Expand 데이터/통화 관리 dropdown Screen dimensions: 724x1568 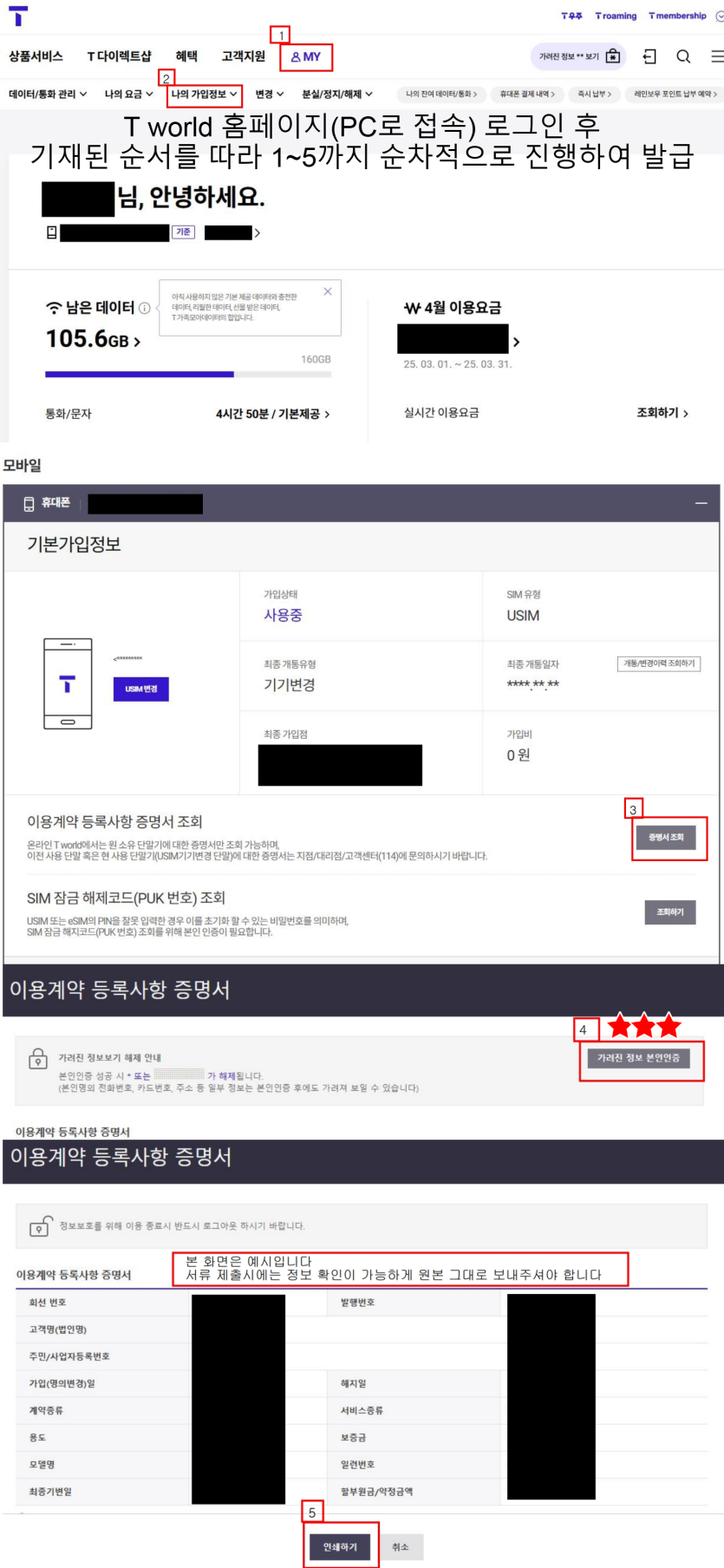point(48,94)
